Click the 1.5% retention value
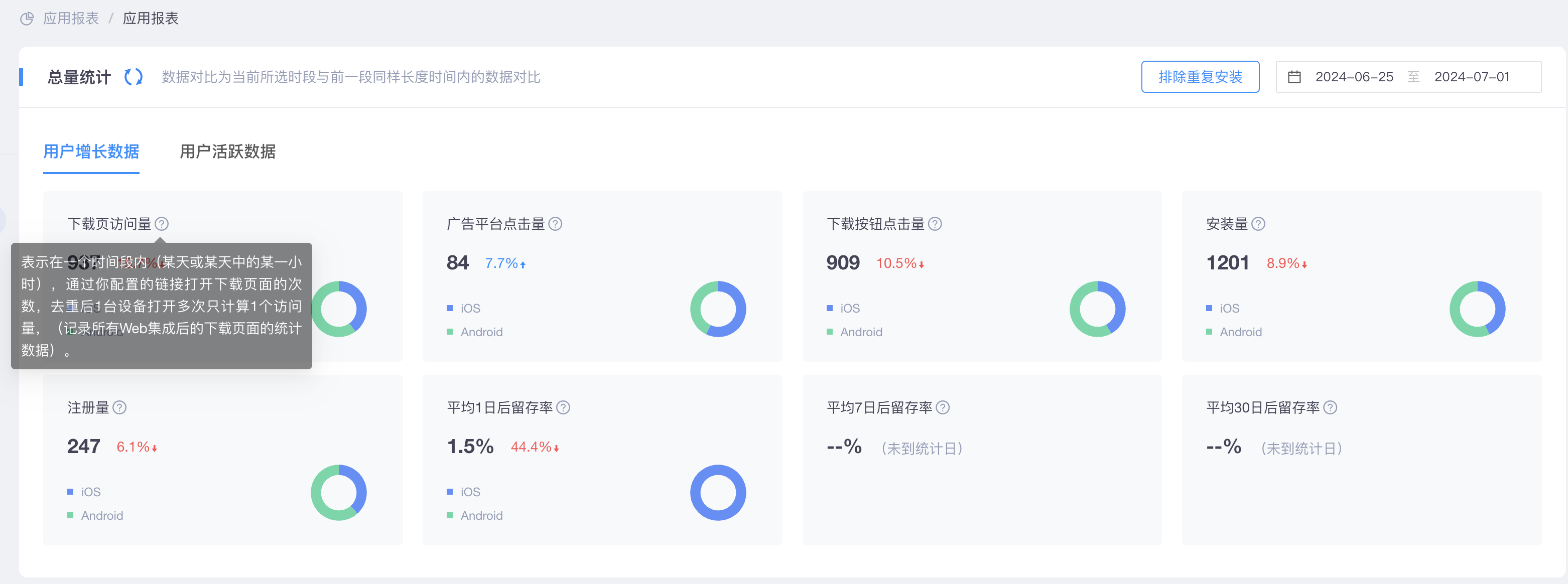The width and height of the screenshot is (1568, 584). click(470, 447)
